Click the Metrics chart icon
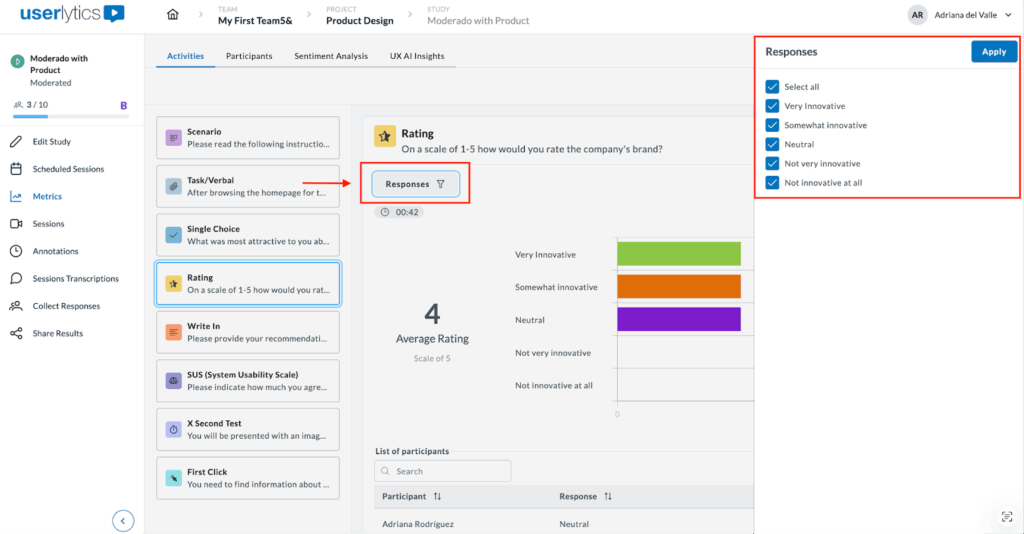The image size is (1024, 534). coord(16,196)
